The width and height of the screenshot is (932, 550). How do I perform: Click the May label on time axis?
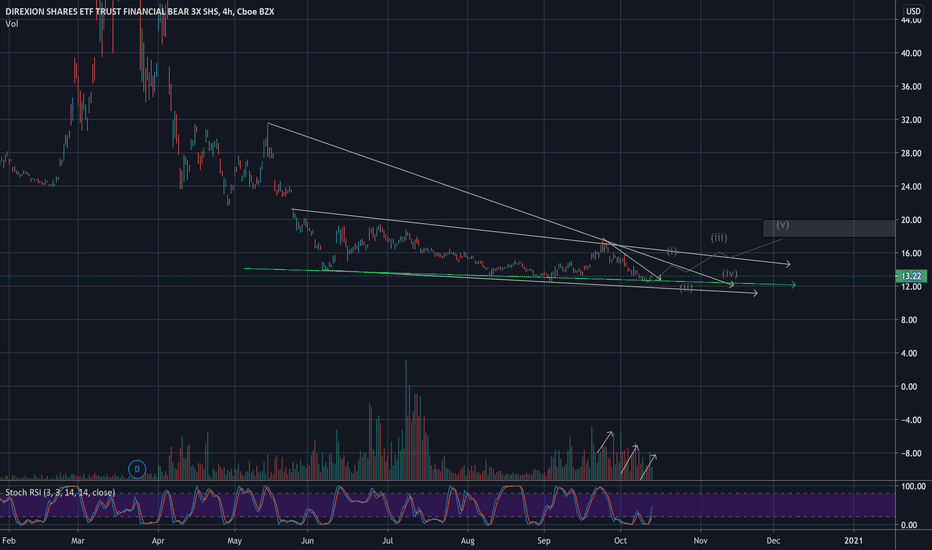pos(235,540)
